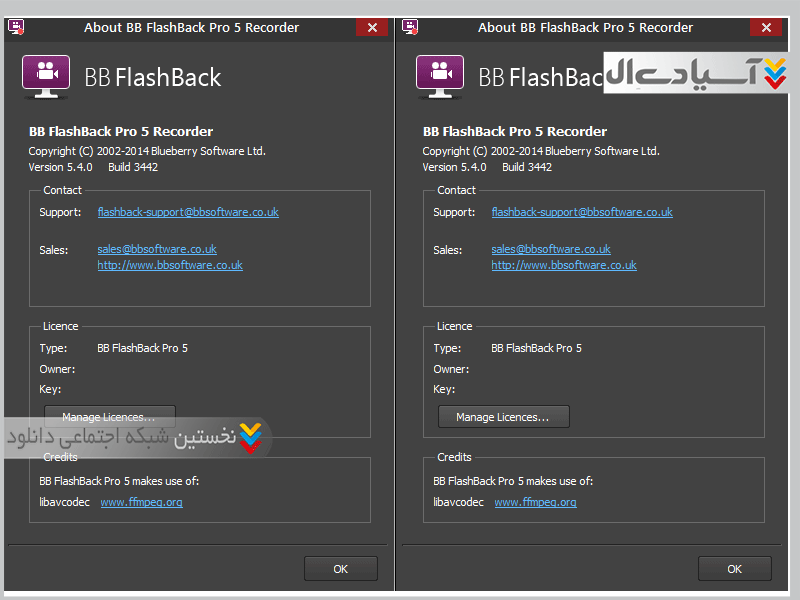Click sales@bbsoftware.co.uk in the right dialog
800x600 pixels.
tap(551, 249)
